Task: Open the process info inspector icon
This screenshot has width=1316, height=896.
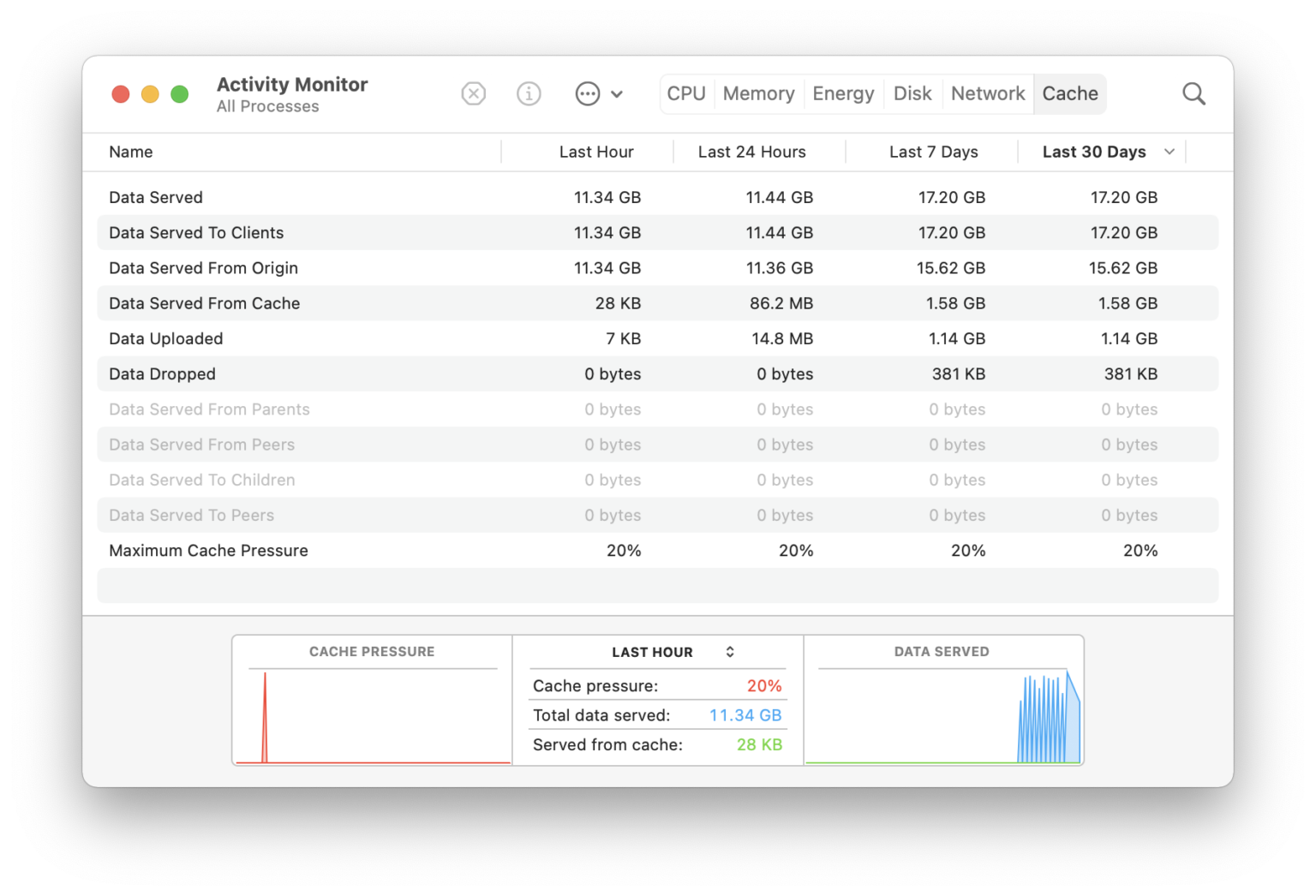Action: tap(529, 93)
